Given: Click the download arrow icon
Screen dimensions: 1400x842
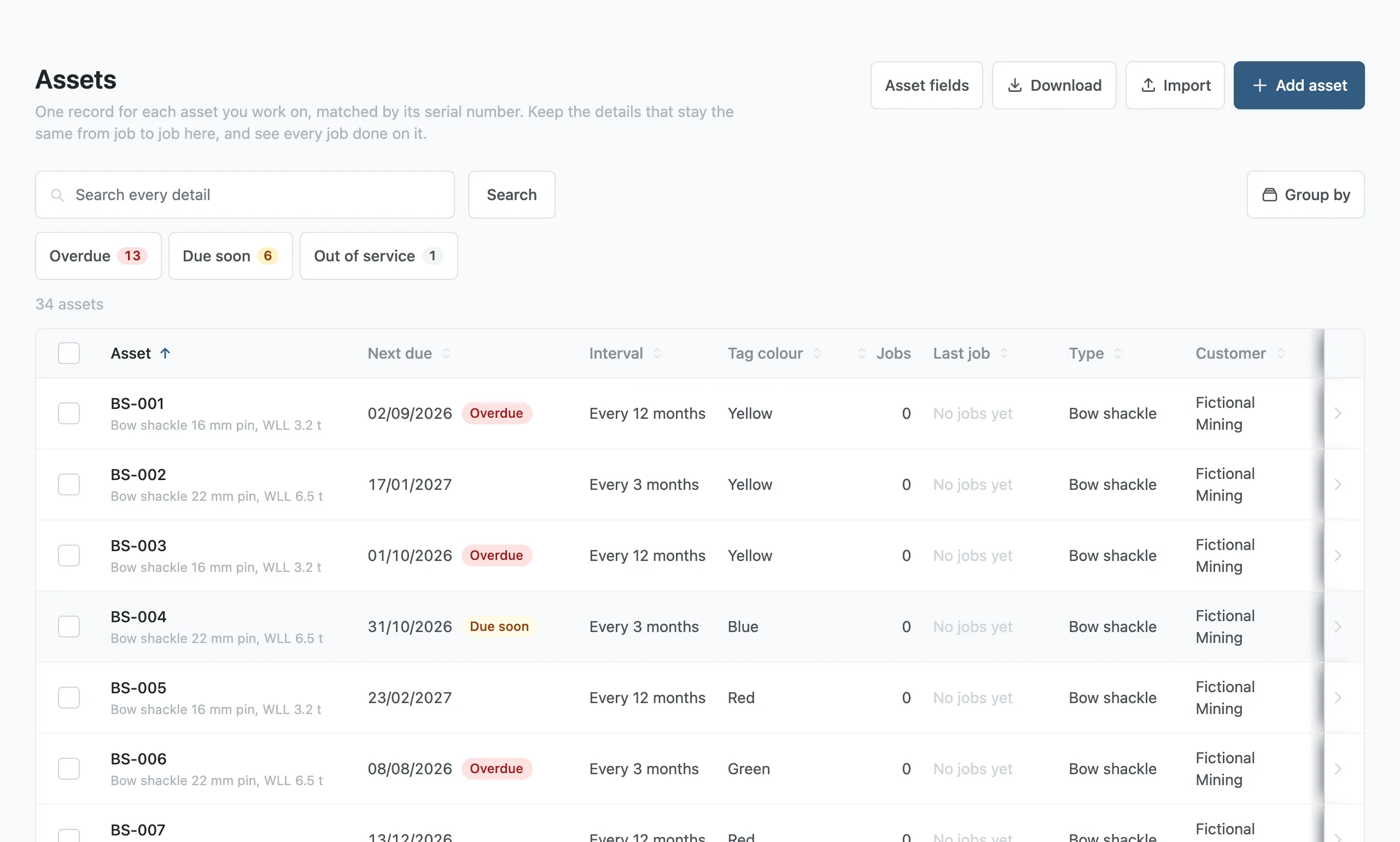Looking at the screenshot, I should coord(1014,85).
